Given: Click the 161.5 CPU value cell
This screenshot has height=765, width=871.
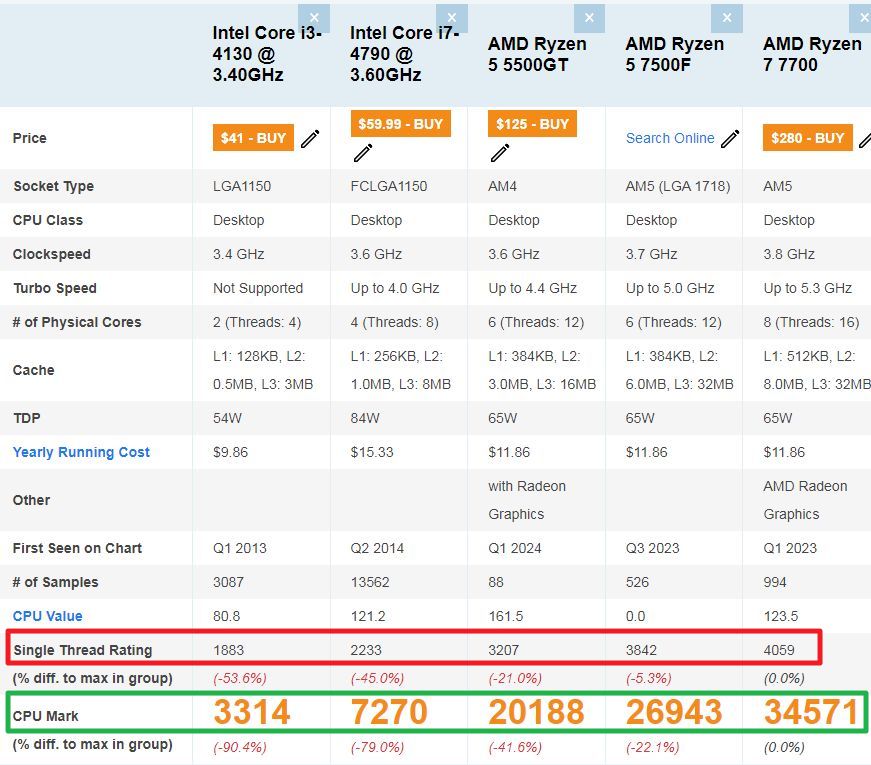Looking at the screenshot, I should (x=505, y=616).
